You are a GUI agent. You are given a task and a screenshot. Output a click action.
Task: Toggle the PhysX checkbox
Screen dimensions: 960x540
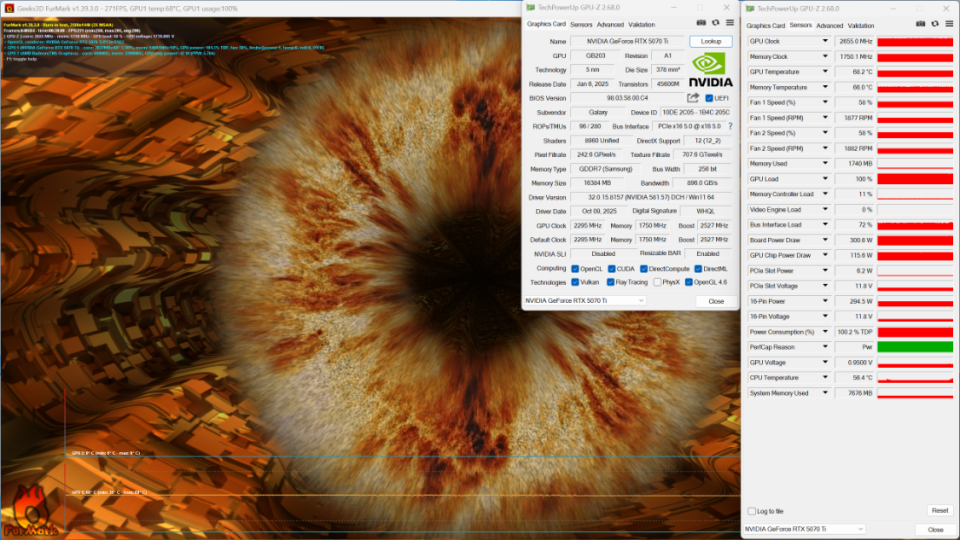657,282
